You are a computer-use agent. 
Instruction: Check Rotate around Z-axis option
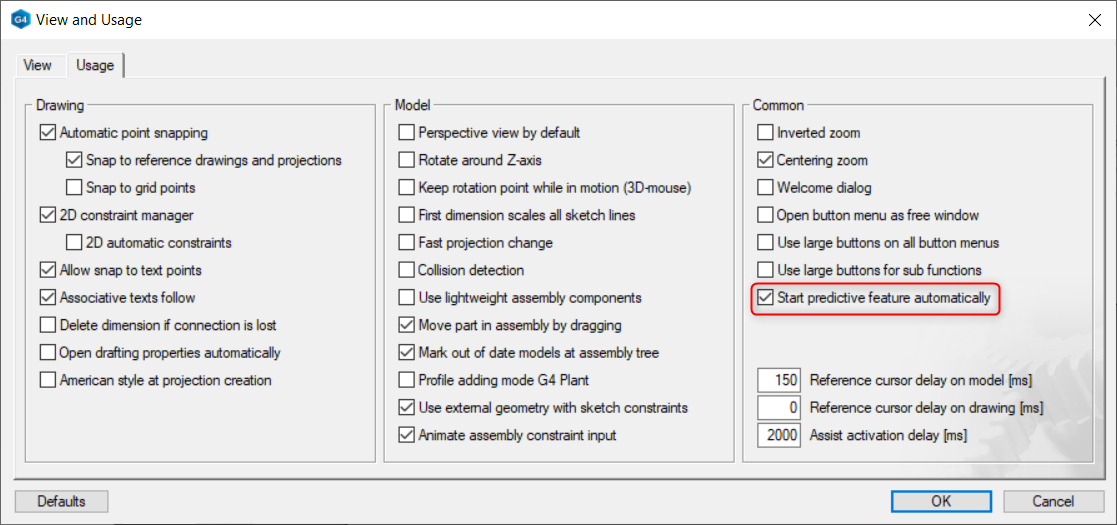(406, 160)
